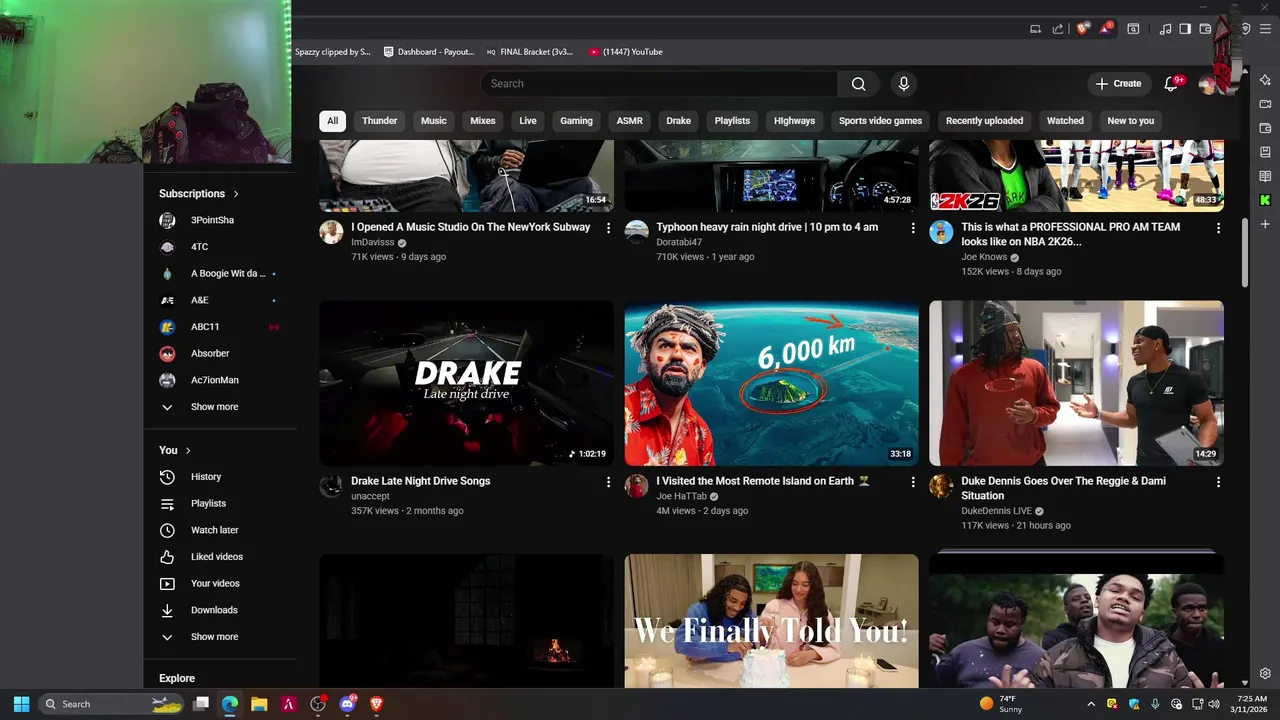Toggle the browser sidebar panel icon
Image resolution: width=1280 pixels, height=720 pixels.
click(1185, 29)
